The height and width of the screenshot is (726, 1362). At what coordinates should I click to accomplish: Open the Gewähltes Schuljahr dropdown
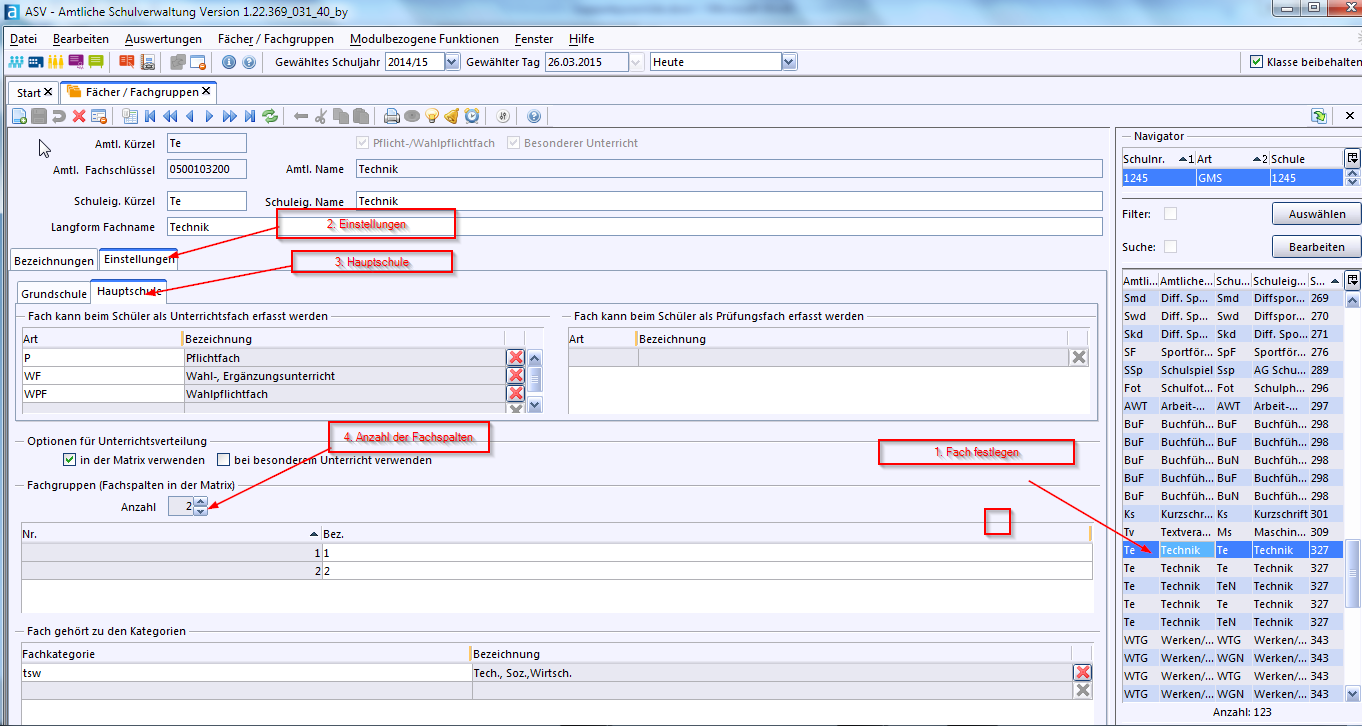tap(451, 62)
